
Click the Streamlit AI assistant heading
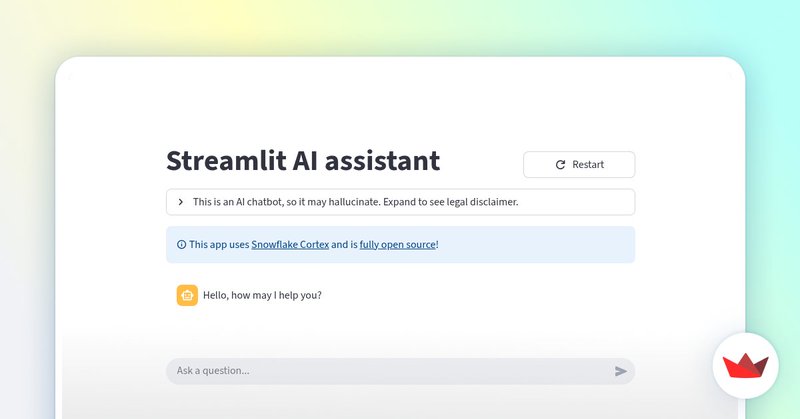pos(303,161)
